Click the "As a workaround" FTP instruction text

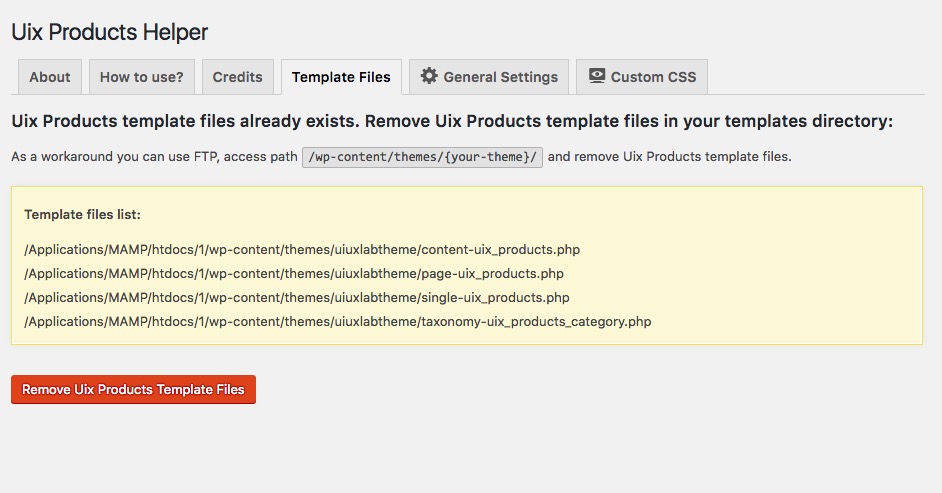pyautogui.click(x=154, y=157)
